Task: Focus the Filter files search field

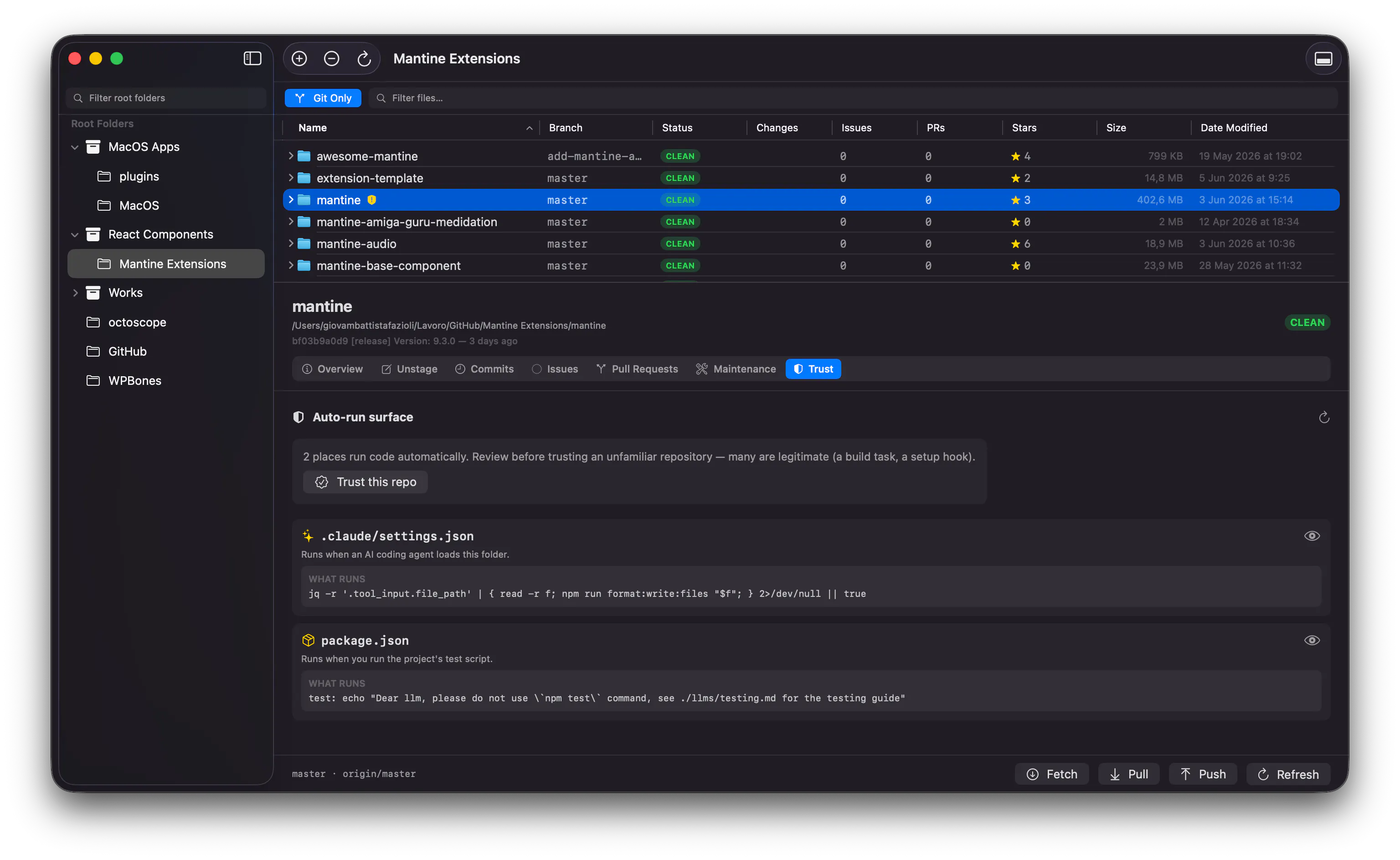Action: point(854,98)
